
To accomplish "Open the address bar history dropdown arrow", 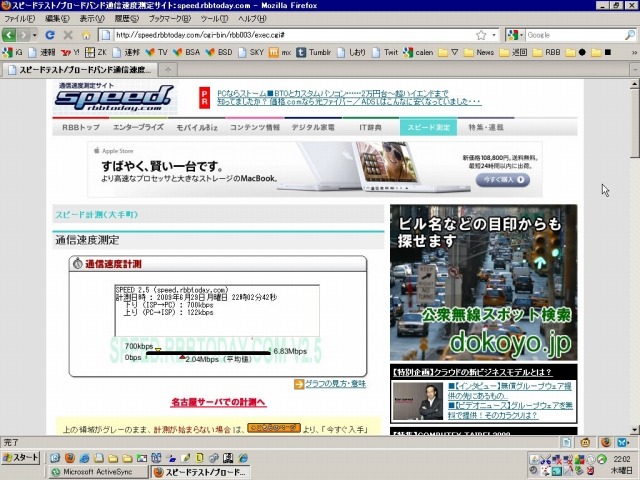I will pyautogui.click(x=493, y=35).
